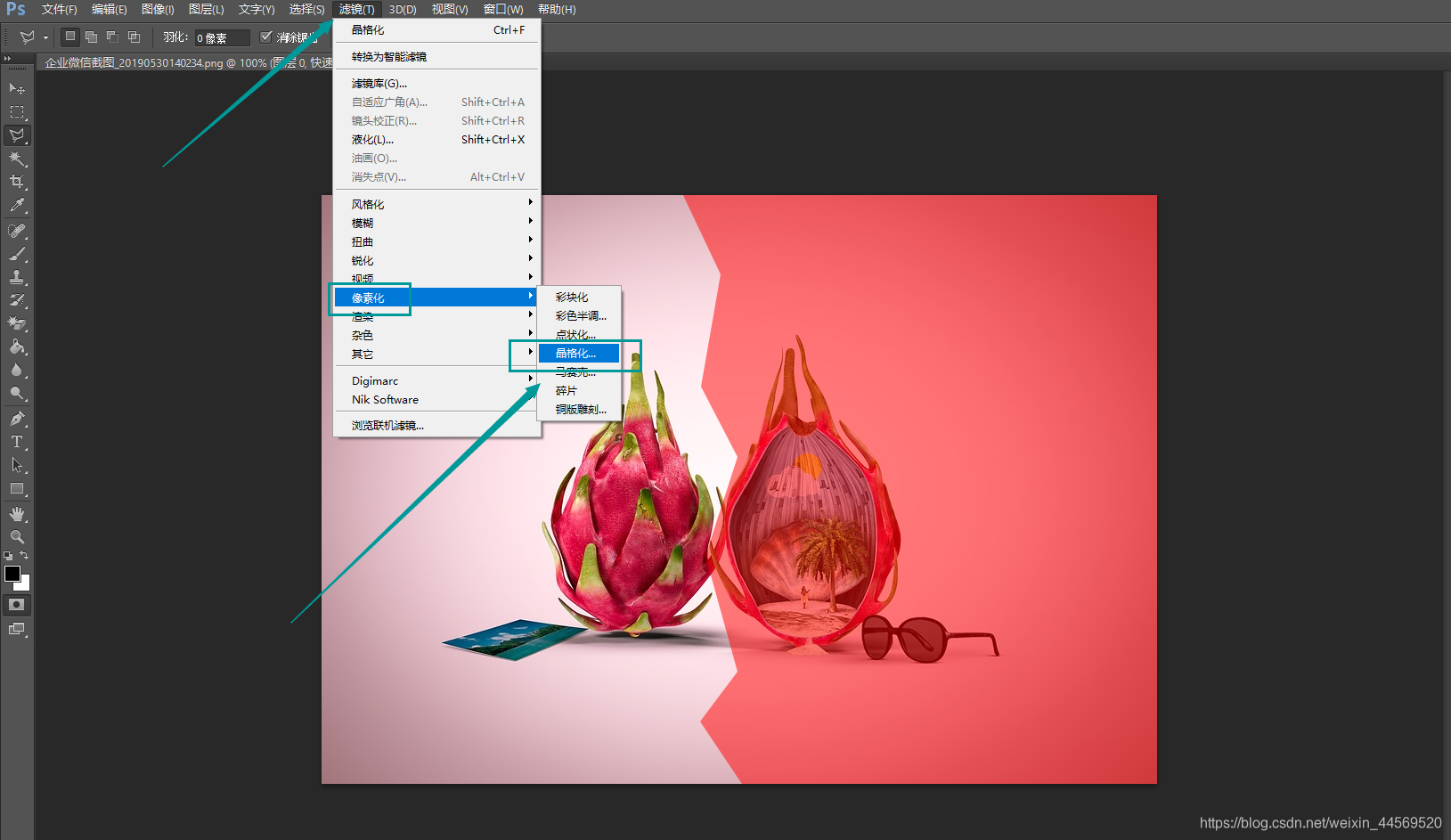Change screen mode button

17,629
